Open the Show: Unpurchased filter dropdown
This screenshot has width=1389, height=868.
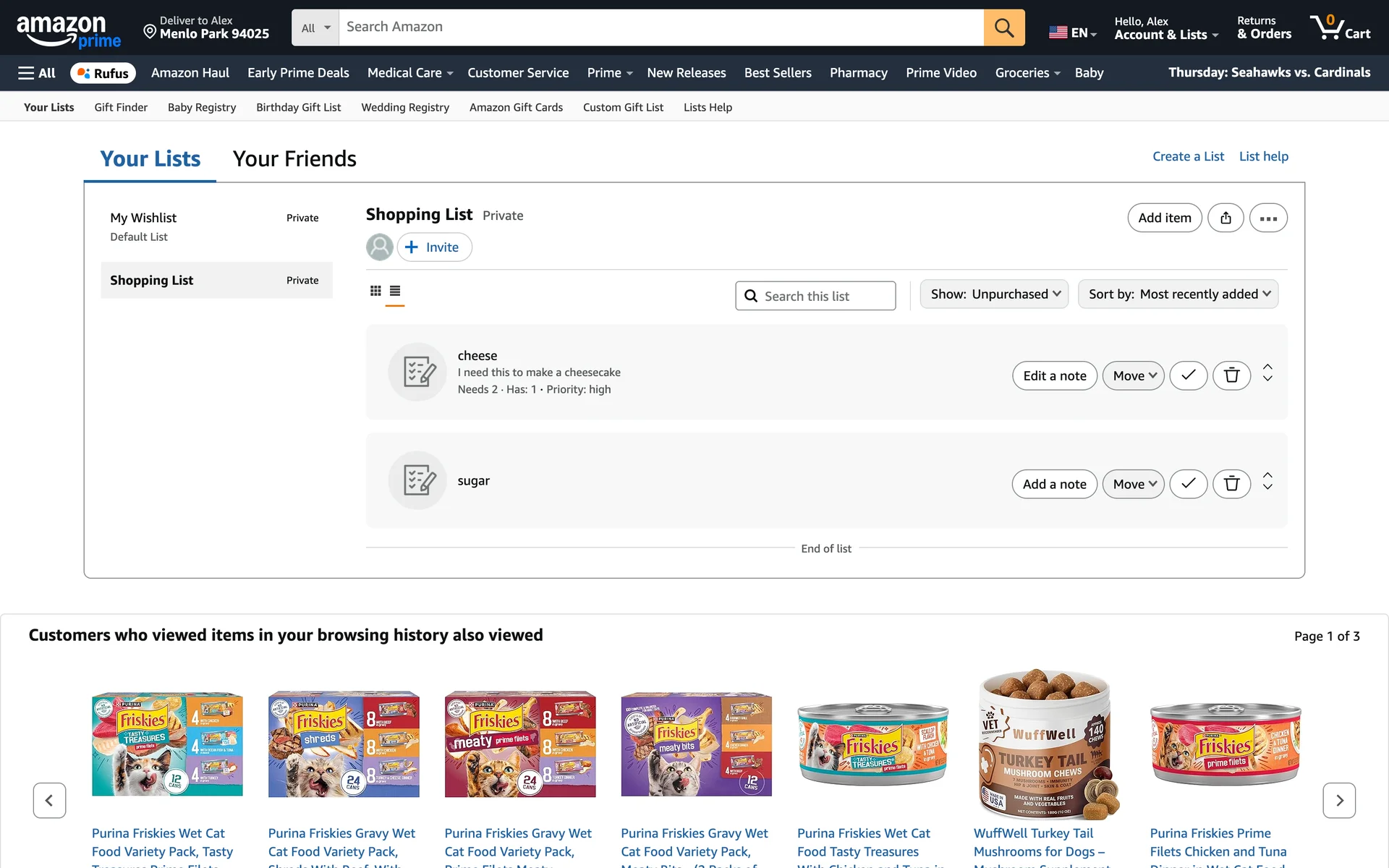tap(994, 294)
